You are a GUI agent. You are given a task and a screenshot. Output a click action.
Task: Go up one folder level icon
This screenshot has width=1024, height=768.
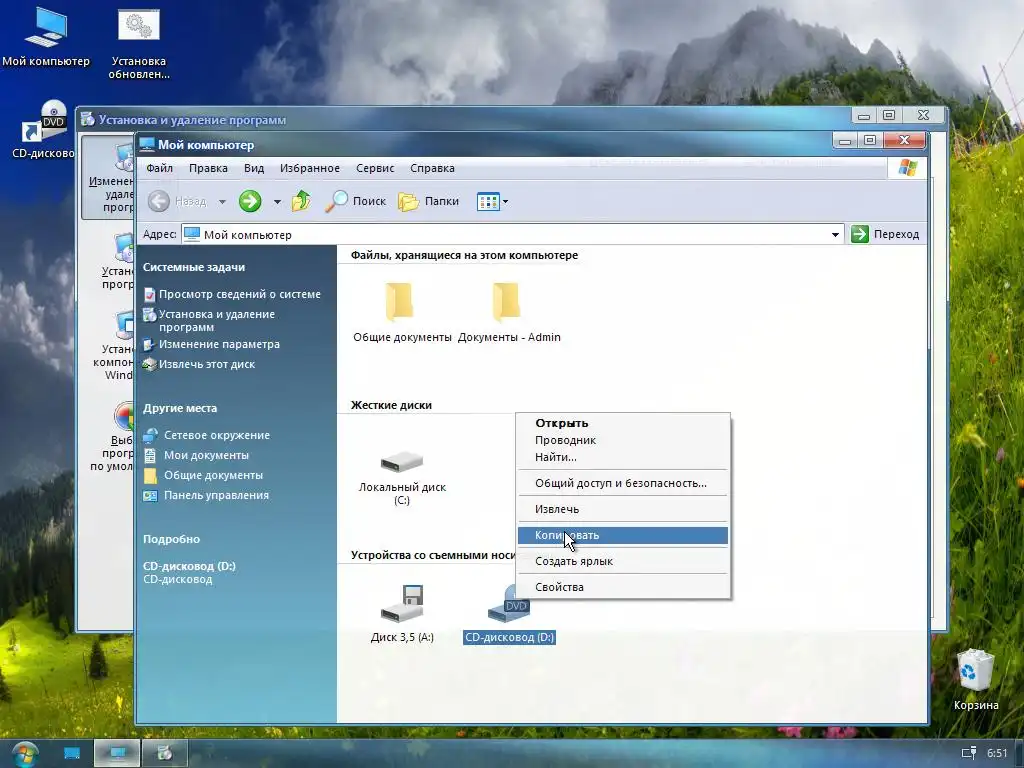coord(301,201)
